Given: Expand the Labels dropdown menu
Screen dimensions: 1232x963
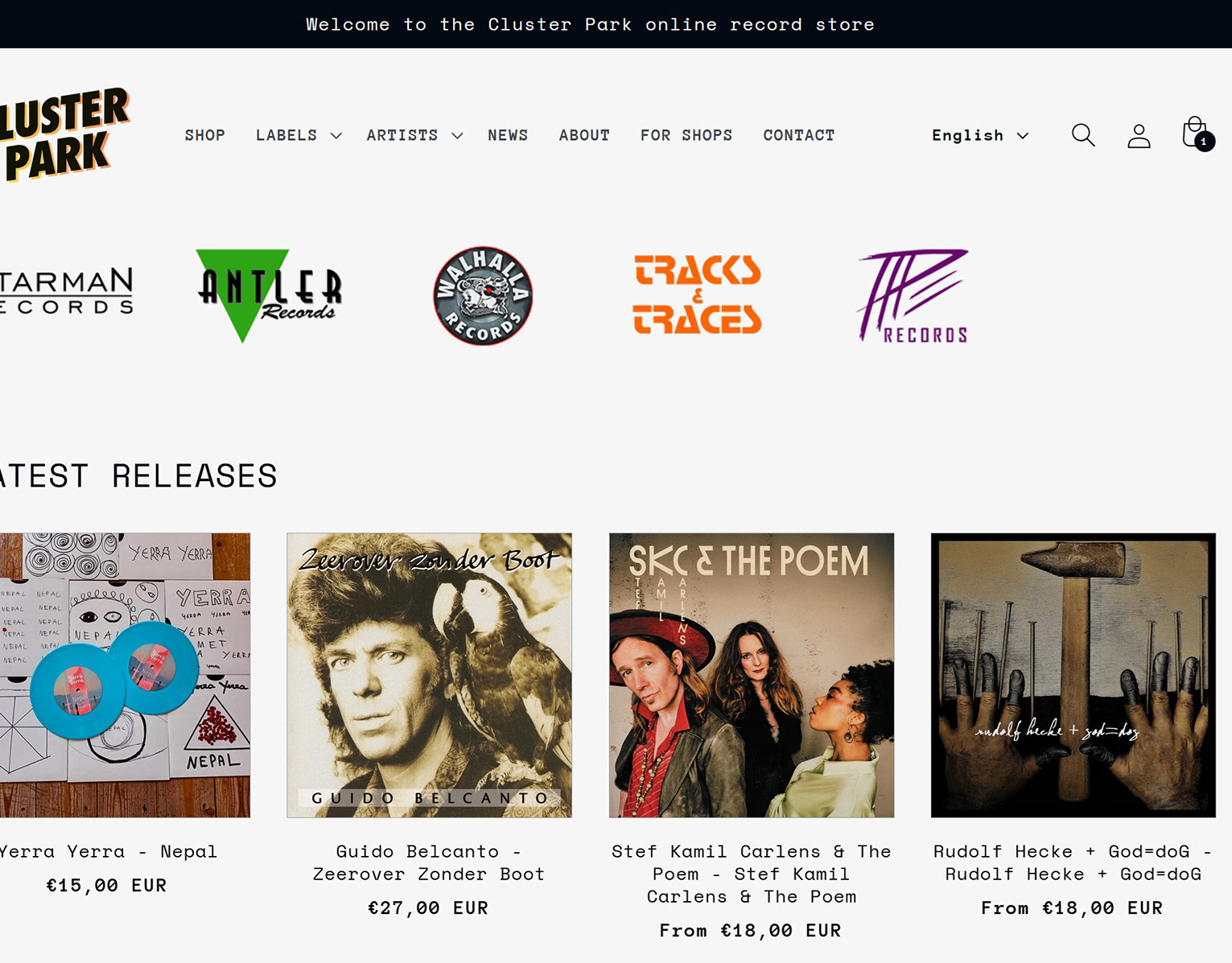Looking at the screenshot, I should click(x=299, y=135).
